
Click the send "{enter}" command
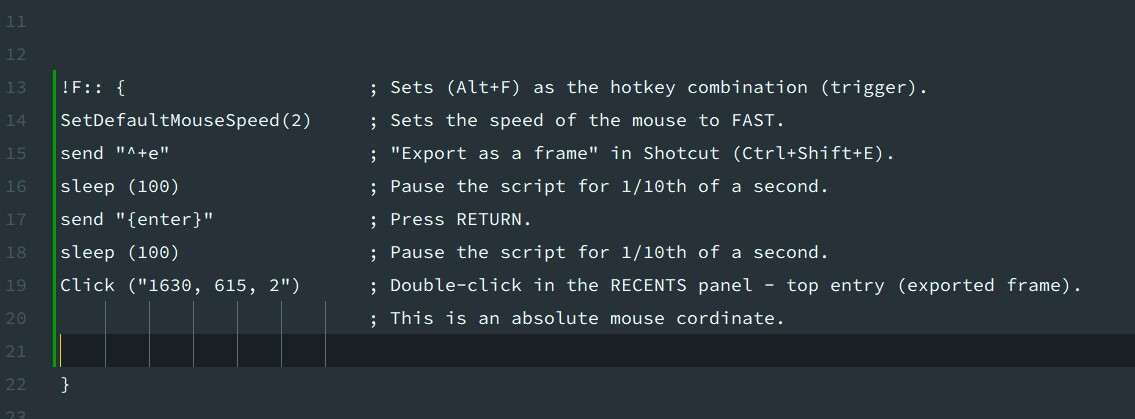click(137, 220)
